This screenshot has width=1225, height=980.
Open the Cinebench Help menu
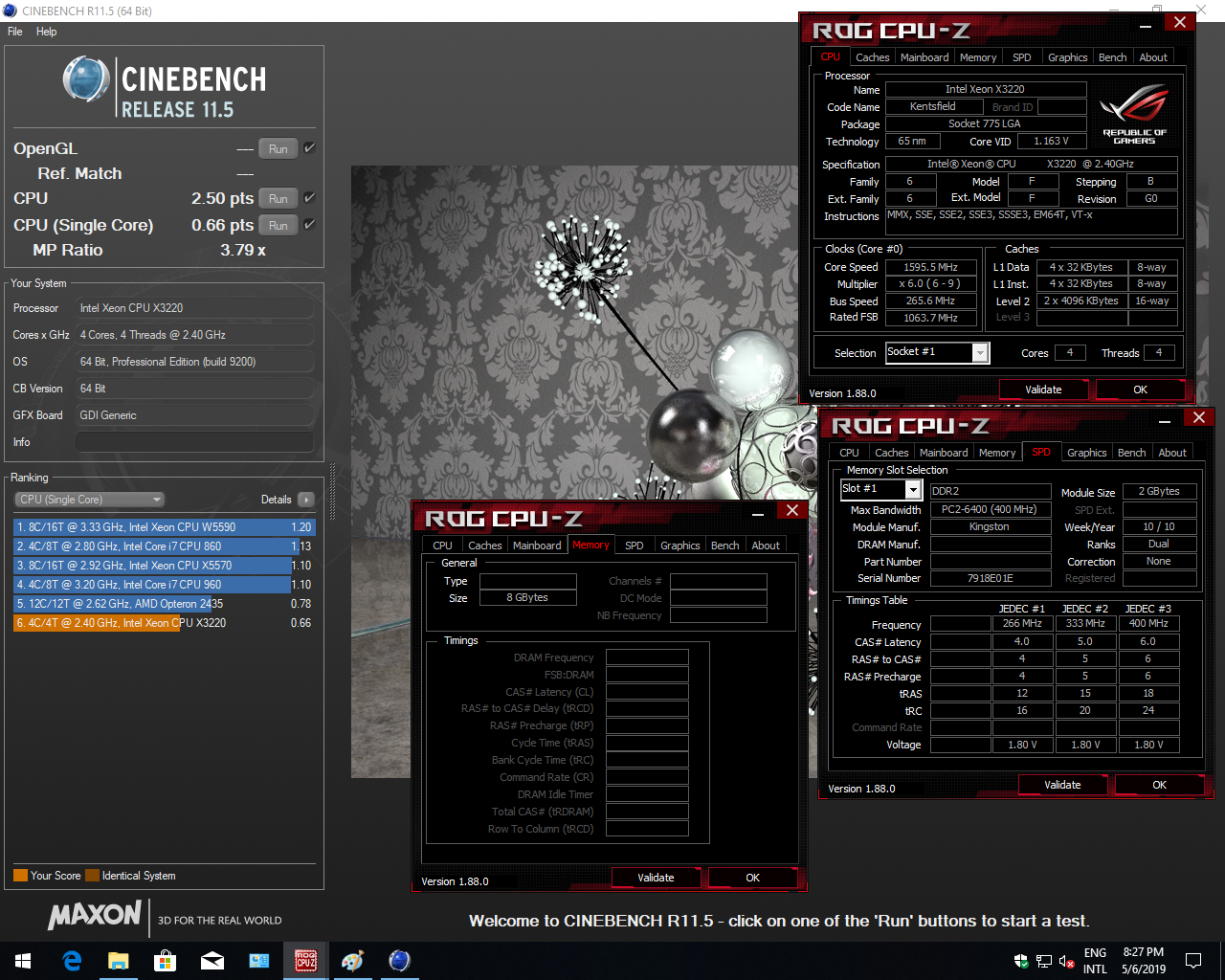47,32
